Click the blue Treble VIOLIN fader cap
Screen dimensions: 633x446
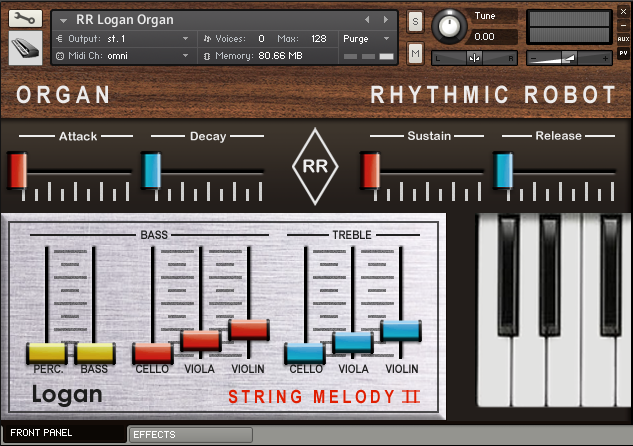(x=401, y=330)
